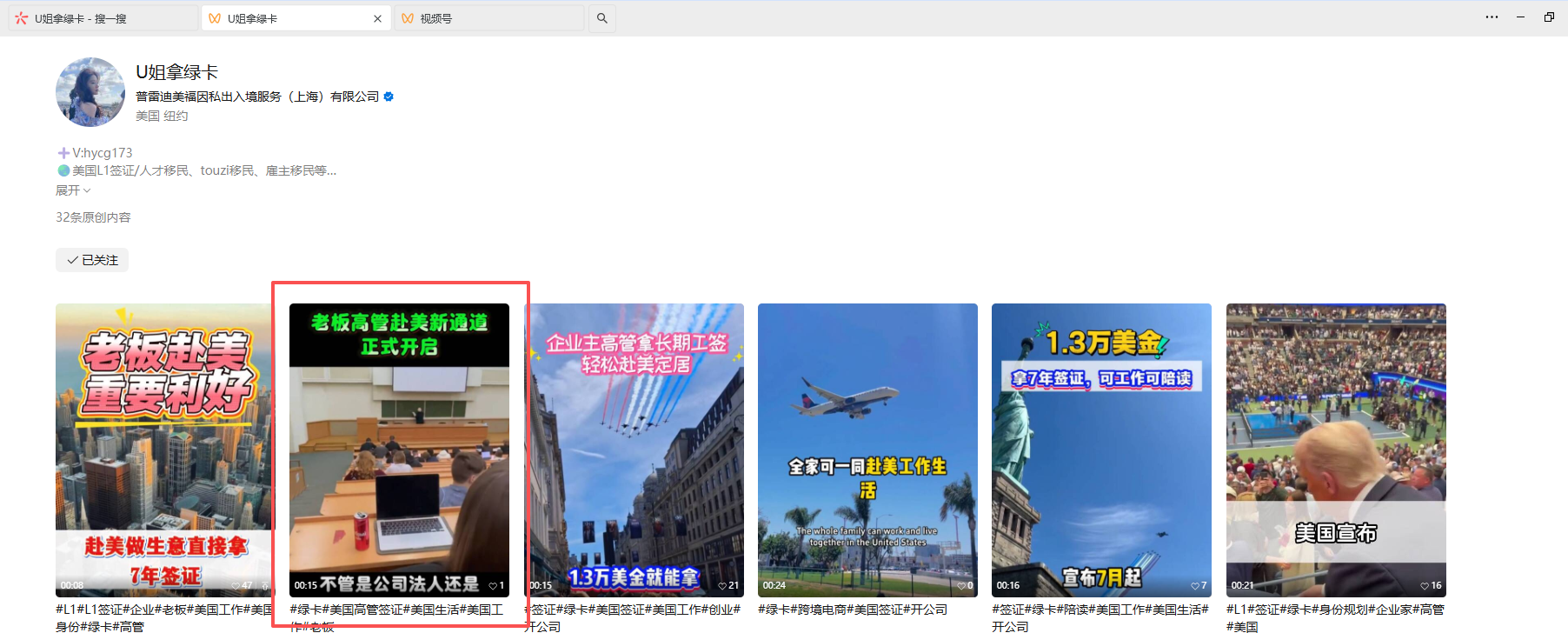Click the company name 普雷迪美福因私出入境服务
The width and height of the screenshot is (1568, 633).
coord(257,97)
